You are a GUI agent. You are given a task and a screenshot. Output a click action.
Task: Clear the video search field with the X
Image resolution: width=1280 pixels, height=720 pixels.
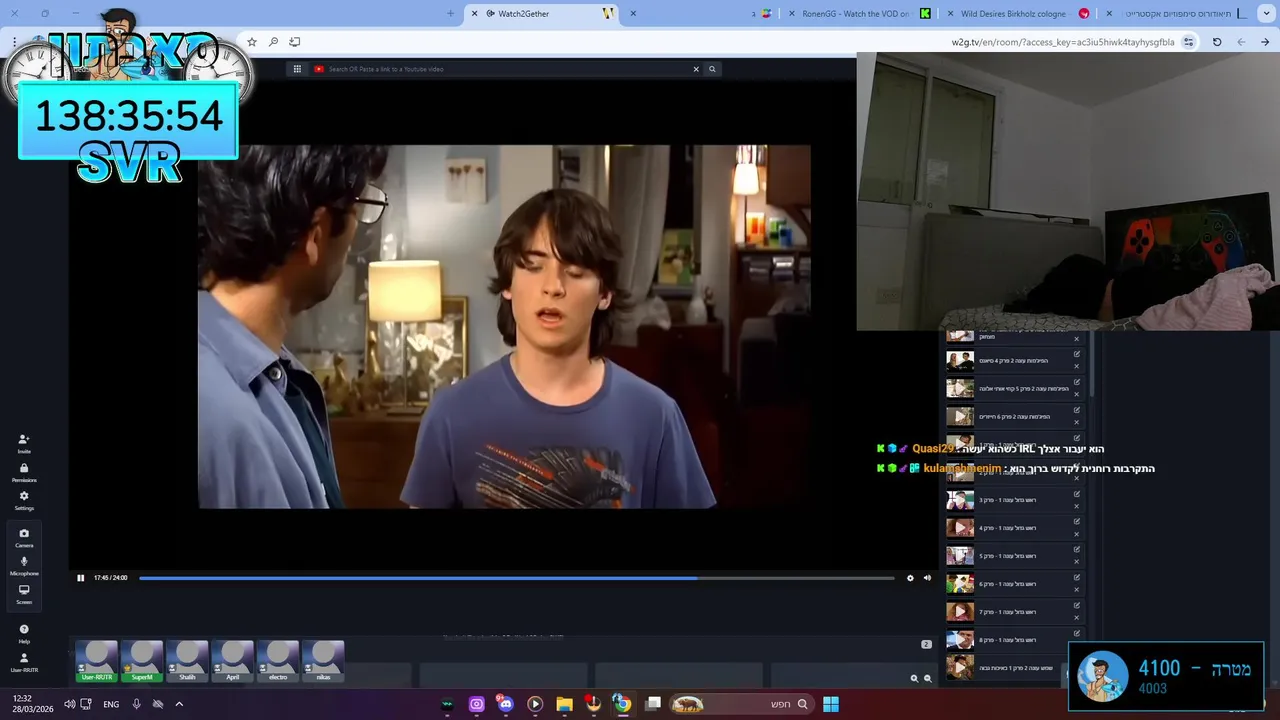[696, 69]
